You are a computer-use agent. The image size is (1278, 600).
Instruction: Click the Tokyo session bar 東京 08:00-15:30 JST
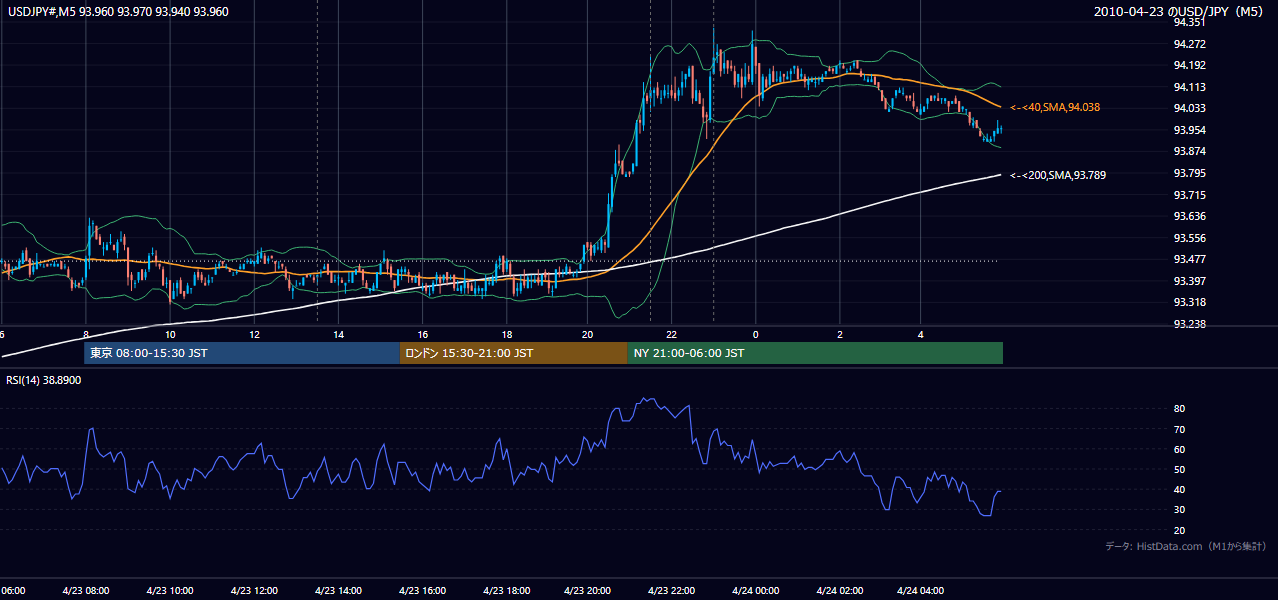(x=242, y=353)
